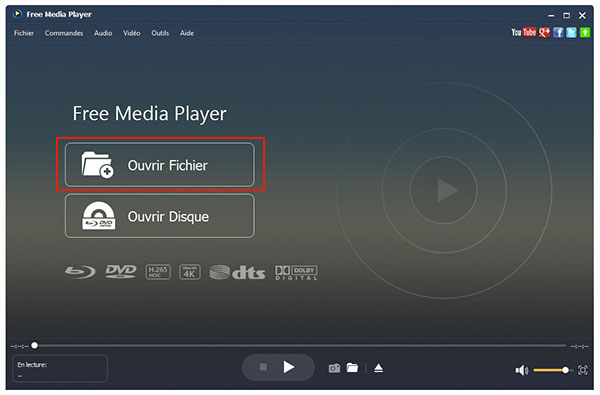
Task: Click the seek bar handle
Action: click(34, 346)
